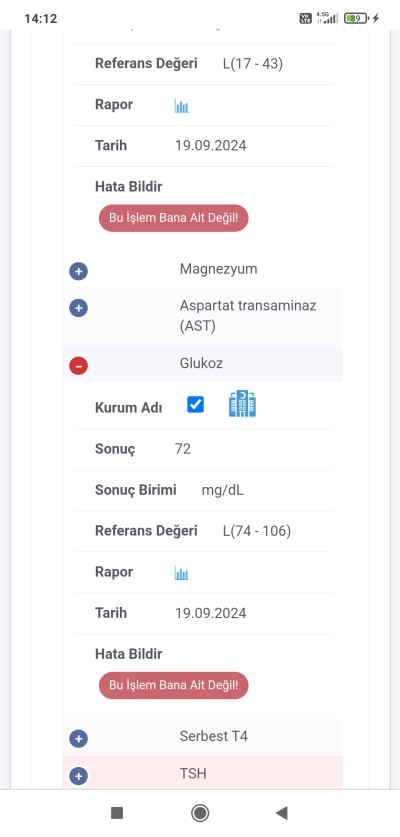
Task: Expand the Magnezyum result row
Action: point(79,271)
